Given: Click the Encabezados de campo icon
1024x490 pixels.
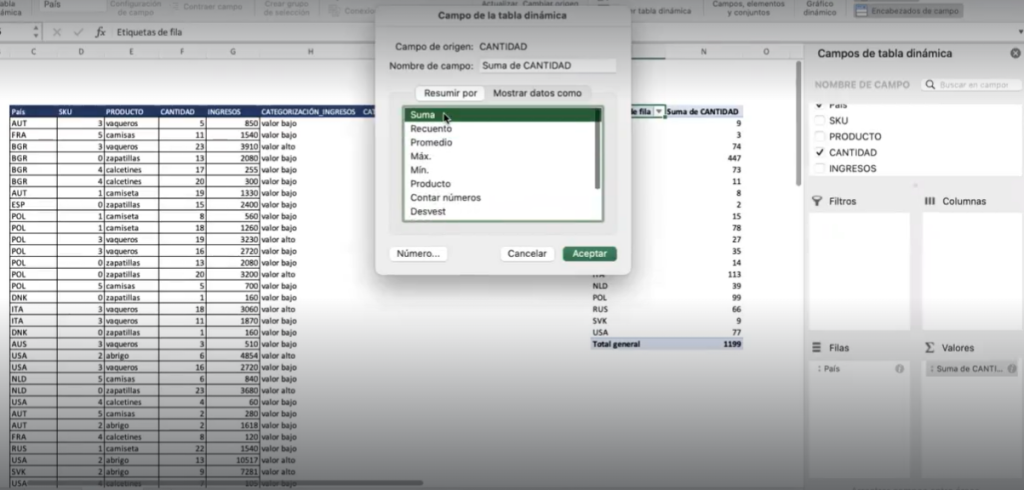Looking at the screenshot, I should (861, 10).
